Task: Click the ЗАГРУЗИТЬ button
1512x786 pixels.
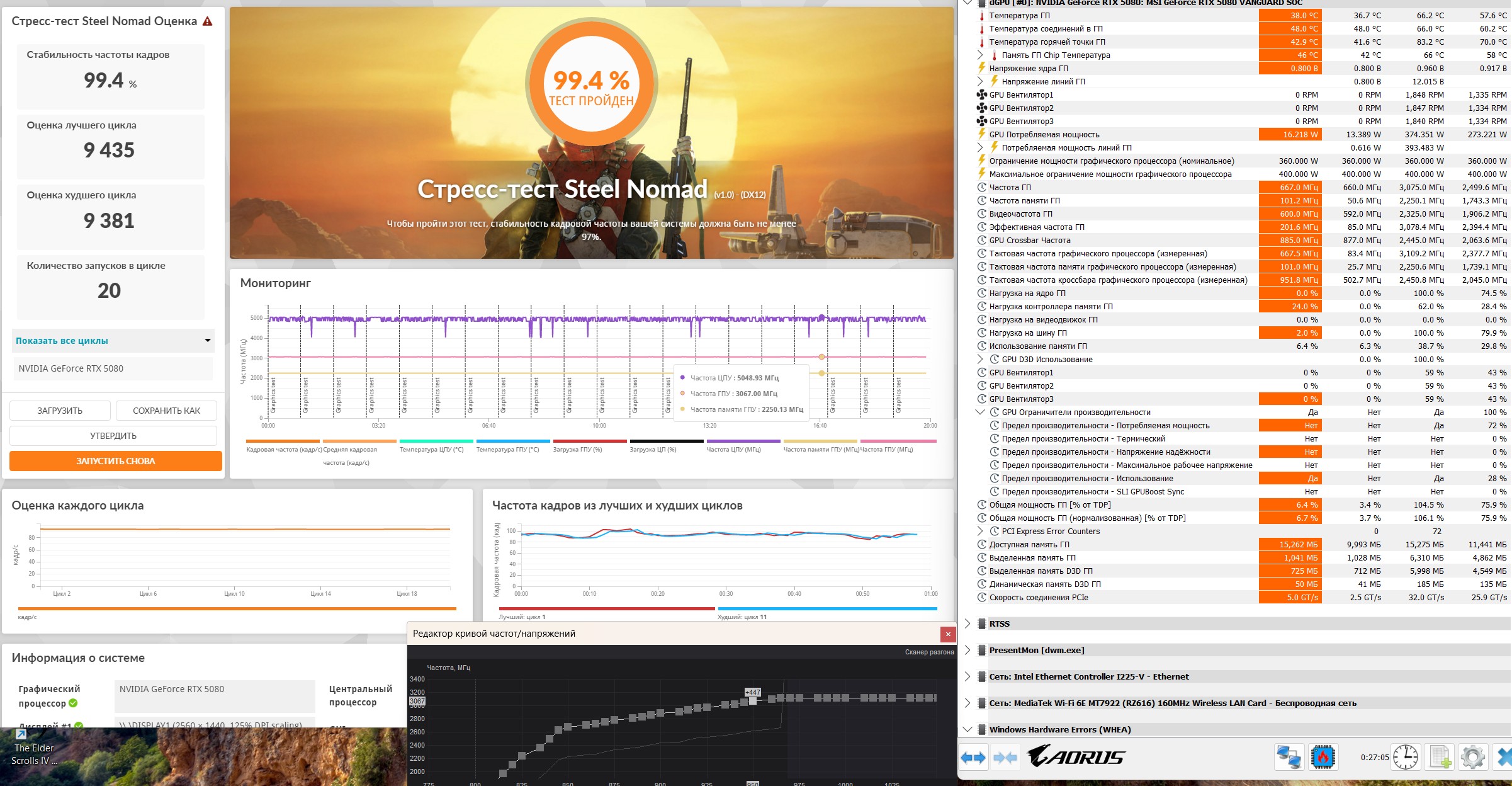Action: coord(60,411)
